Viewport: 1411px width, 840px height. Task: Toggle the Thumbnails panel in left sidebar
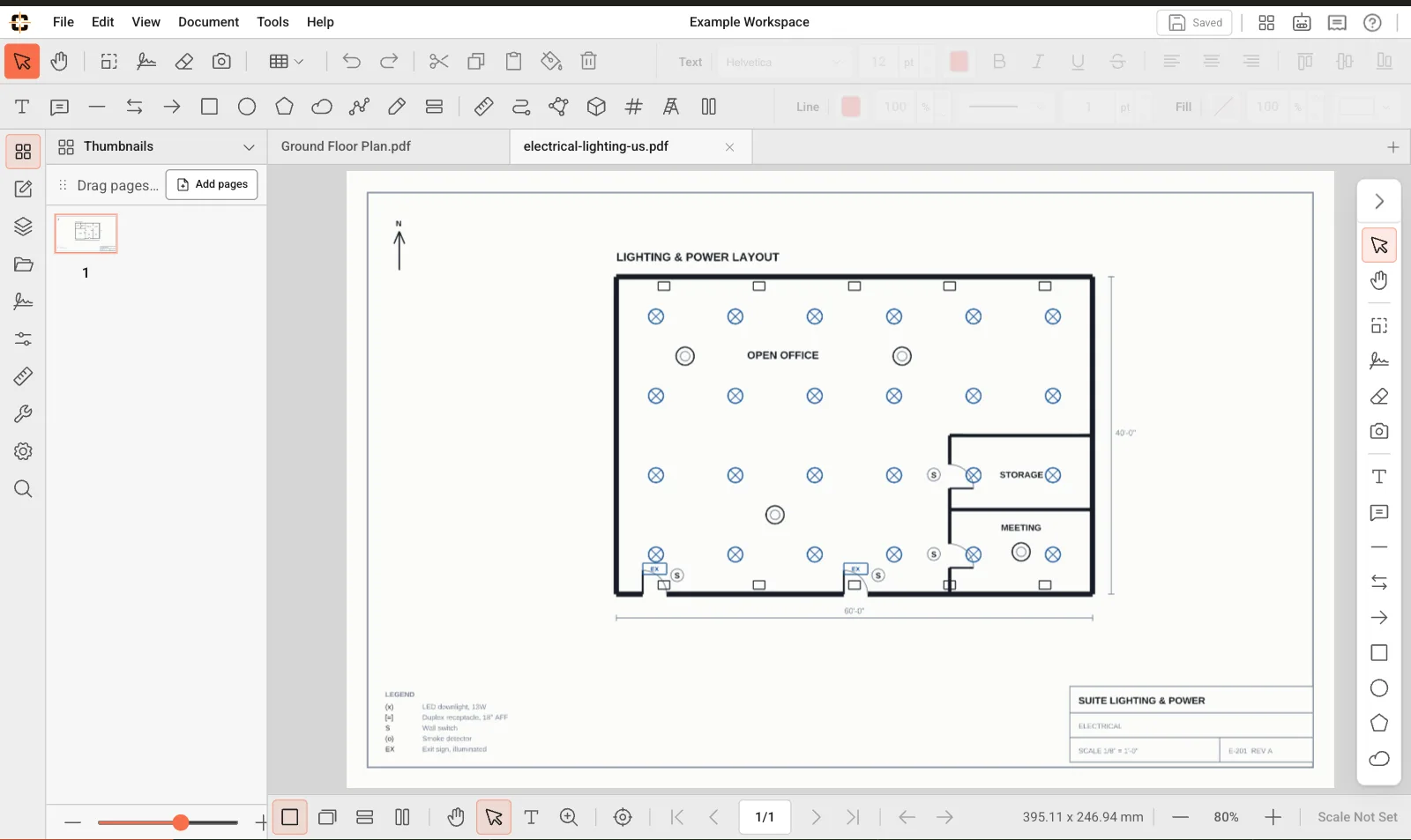point(23,152)
